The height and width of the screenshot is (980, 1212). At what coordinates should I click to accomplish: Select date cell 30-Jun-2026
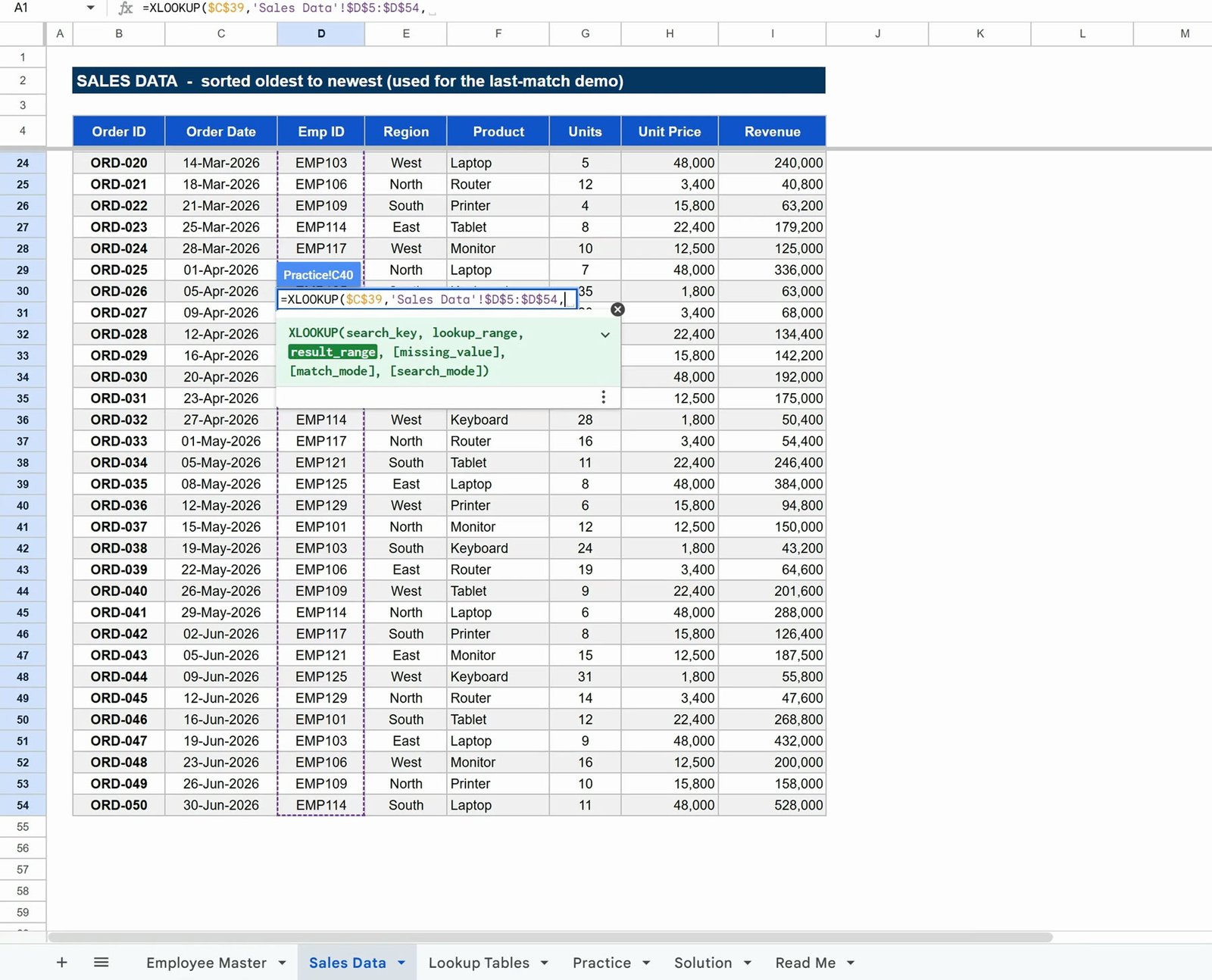(221, 805)
